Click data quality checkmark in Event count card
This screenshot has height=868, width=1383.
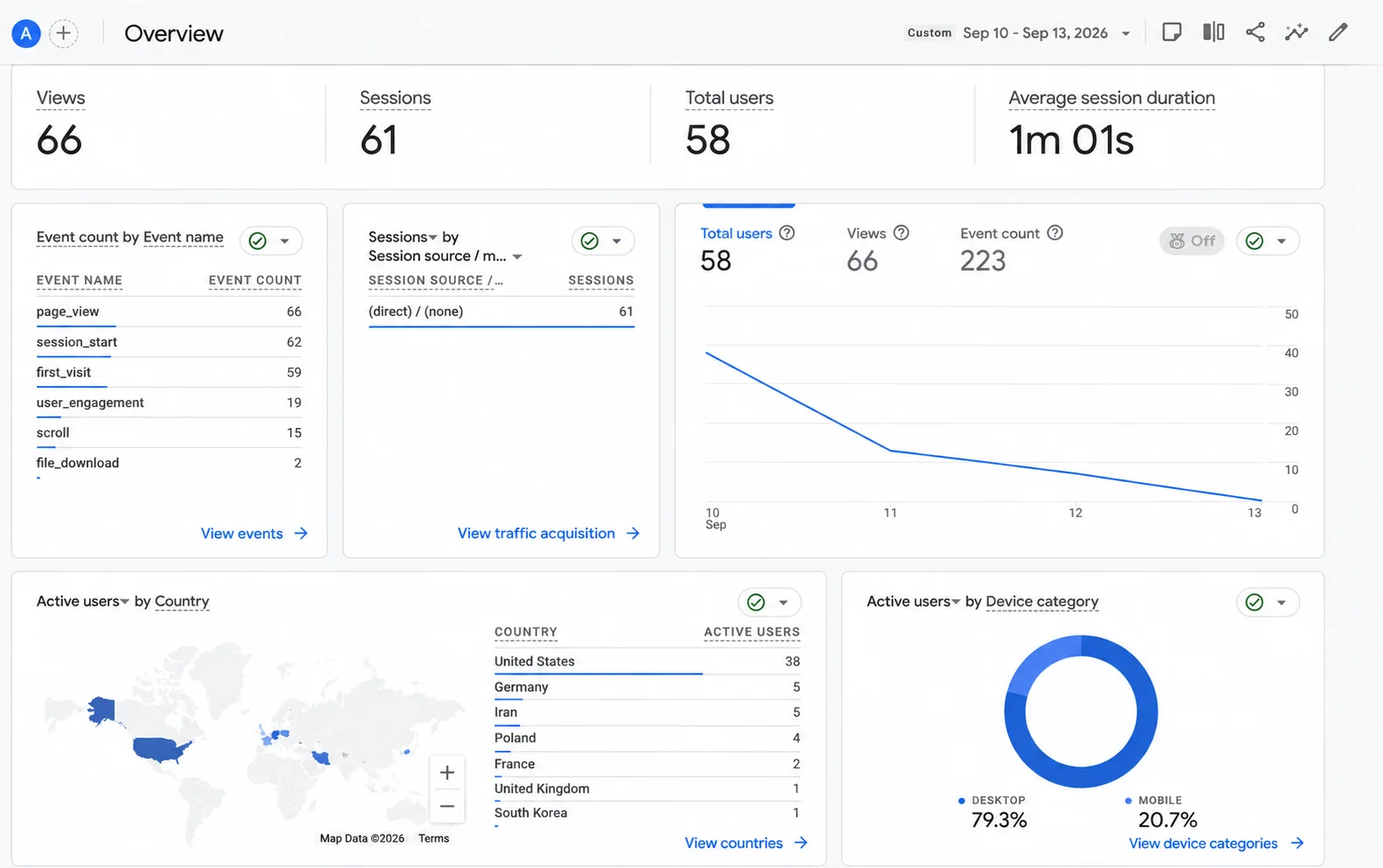coord(258,241)
